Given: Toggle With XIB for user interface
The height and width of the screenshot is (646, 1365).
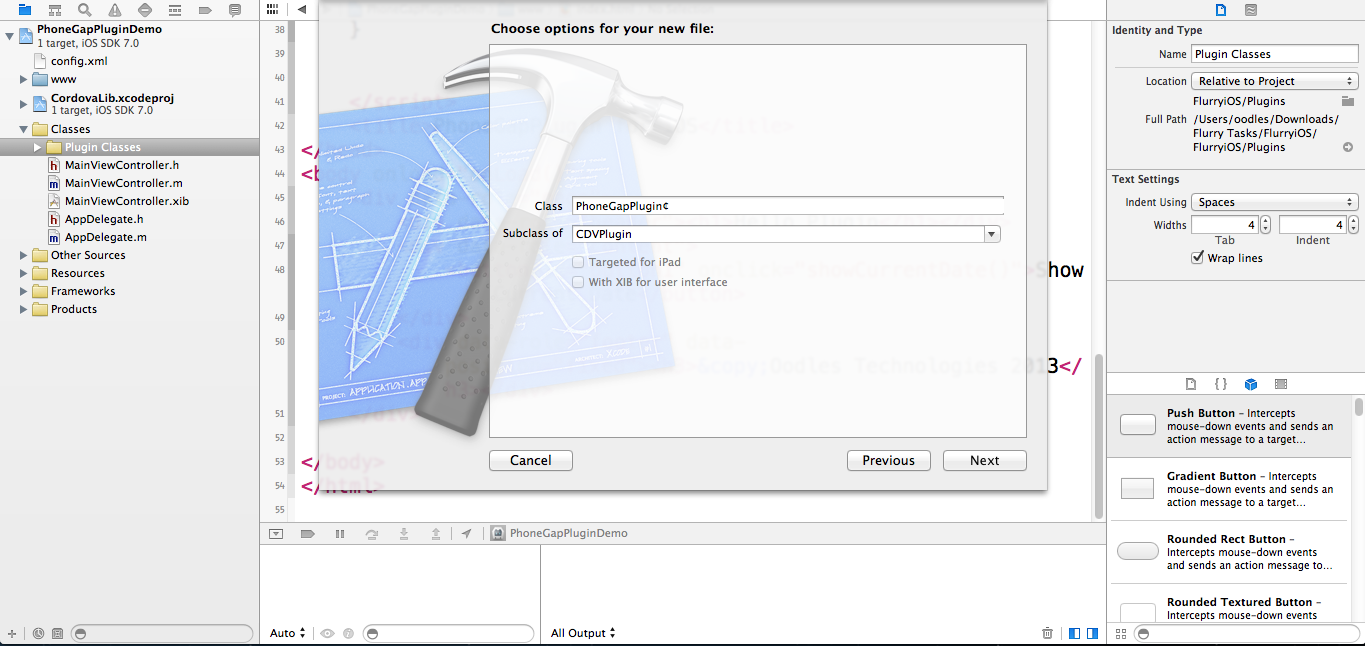Looking at the screenshot, I should click(578, 282).
